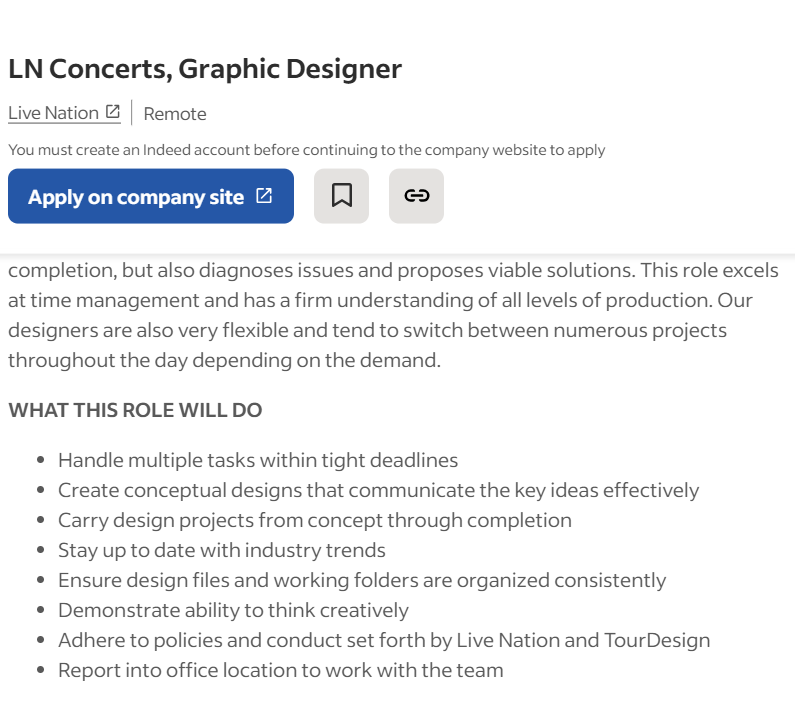The width and height of the screenshot is (795, 702).
Task: Click the LN Concerts, Graphic Designer job title
Action: coord(205,69)
